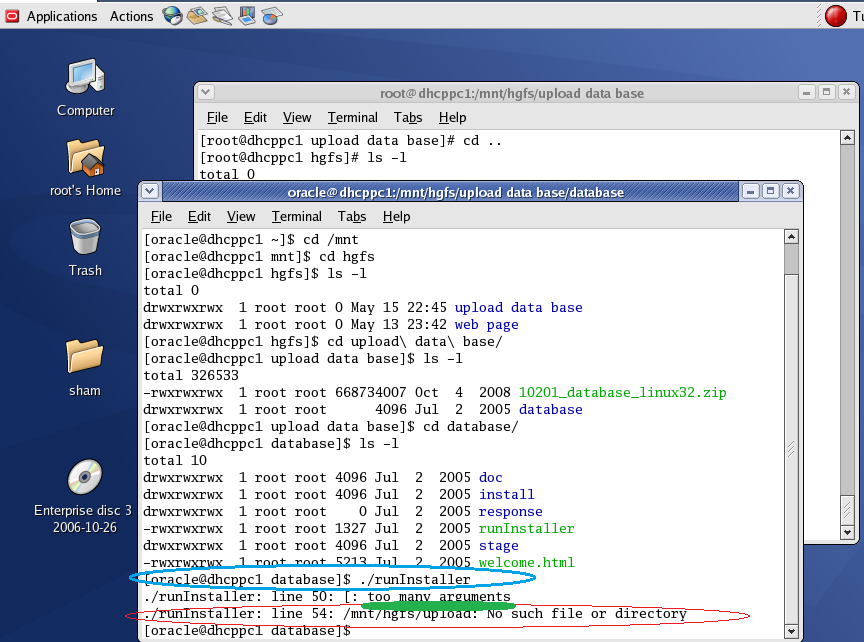Open Terminal menu in oracle terminal window

(296, 216)
